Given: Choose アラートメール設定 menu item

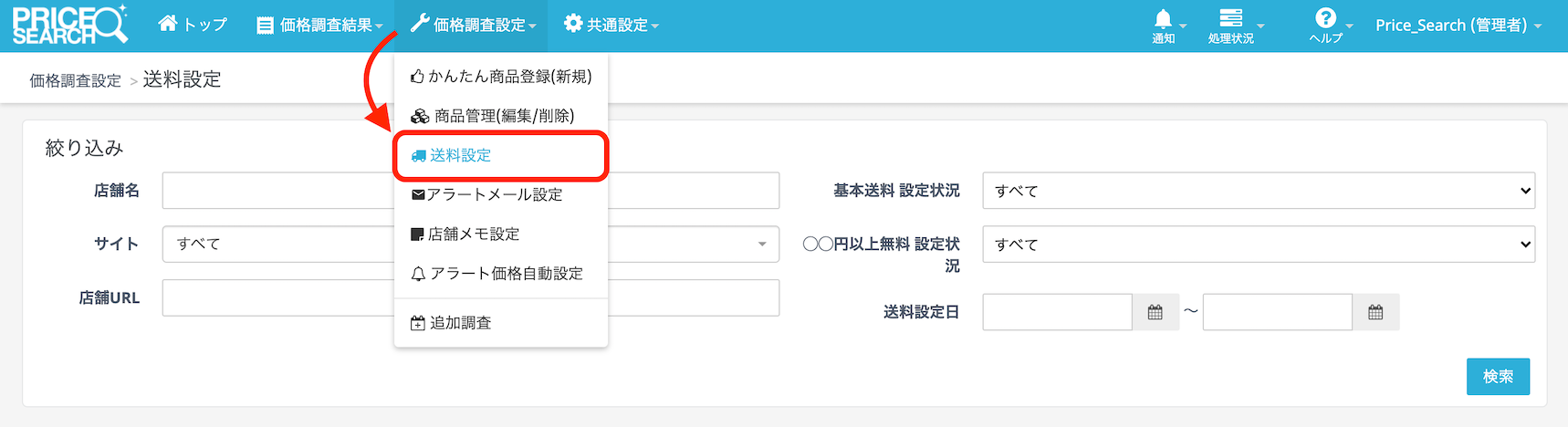Looking at the screenshot, I should pyautogui.click(x=493, y=195).
